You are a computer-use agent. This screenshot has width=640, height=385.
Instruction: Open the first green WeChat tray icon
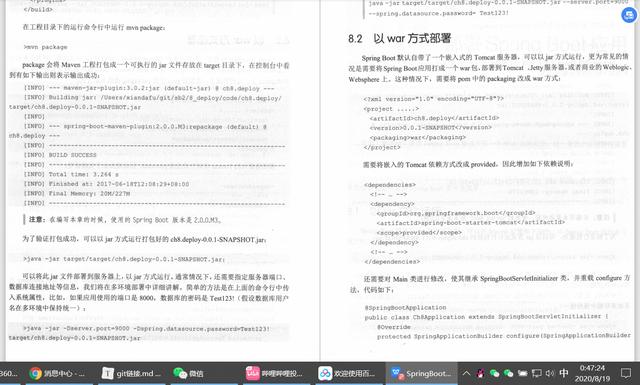click(494, 373)
